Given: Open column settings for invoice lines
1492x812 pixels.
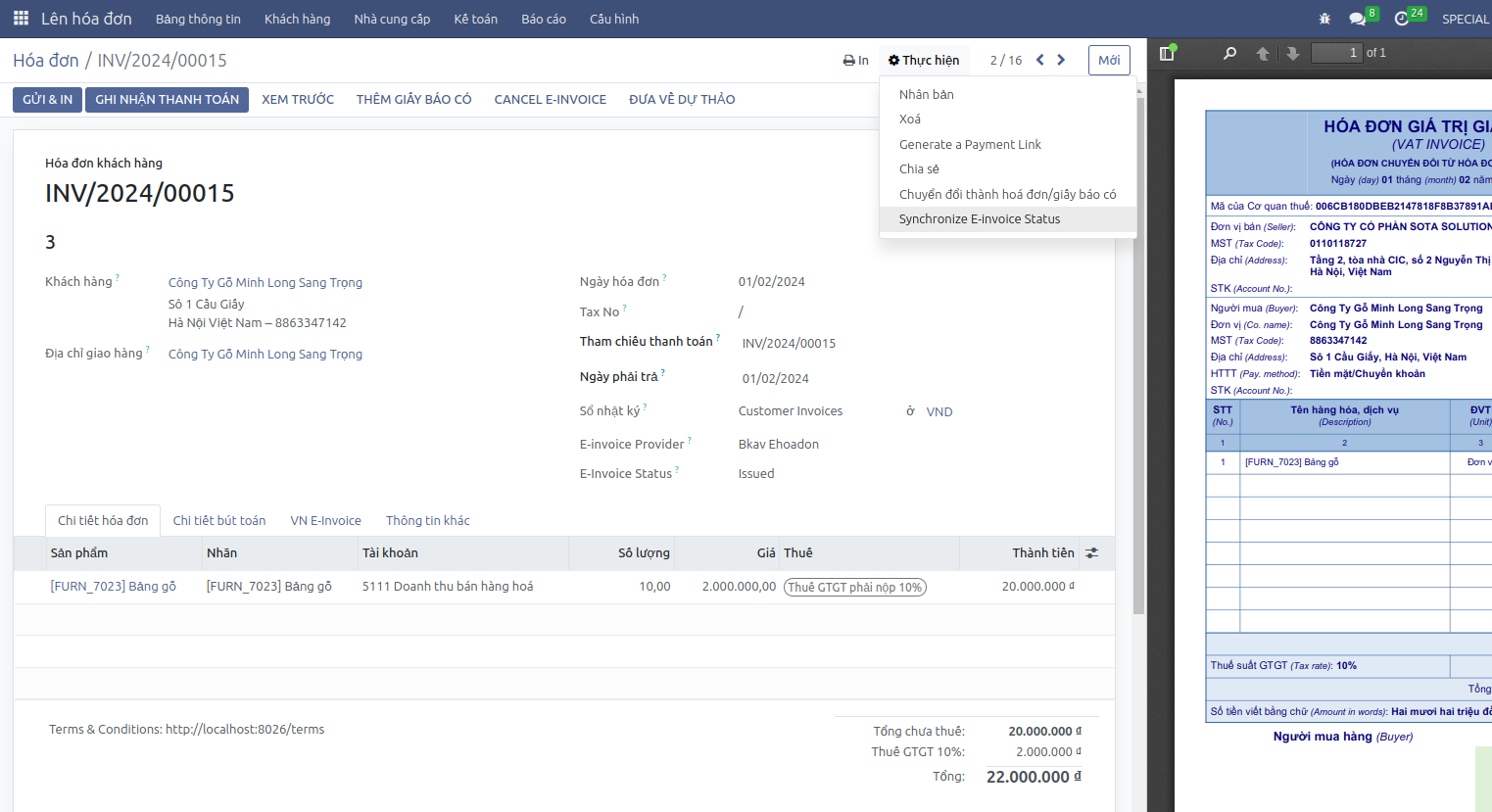Looking at the screenshot, I should pos(1091,553).
